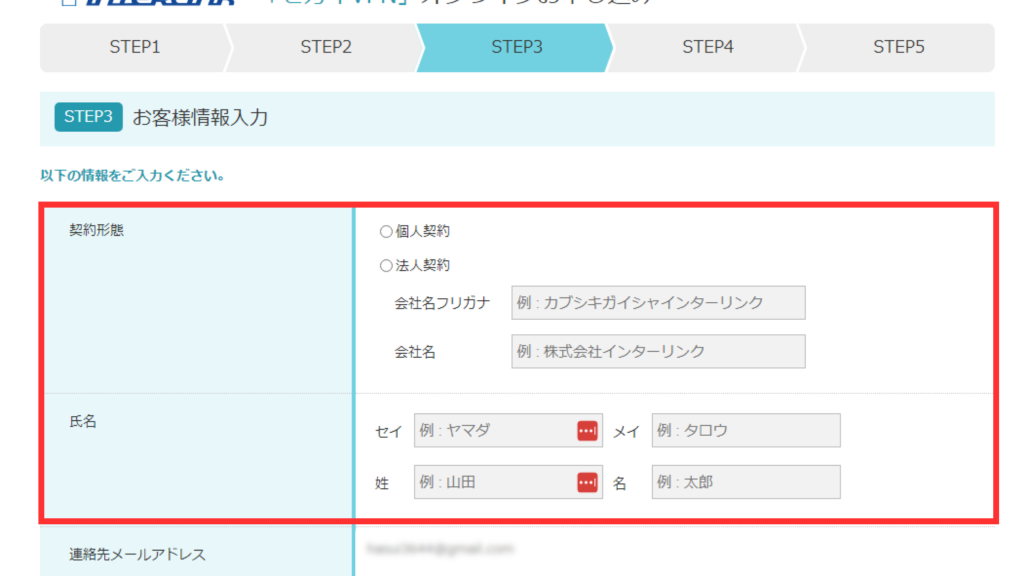Click the password manager icon in the セイ field
This screenshot has width=1024, height=576.
[587, 431]
